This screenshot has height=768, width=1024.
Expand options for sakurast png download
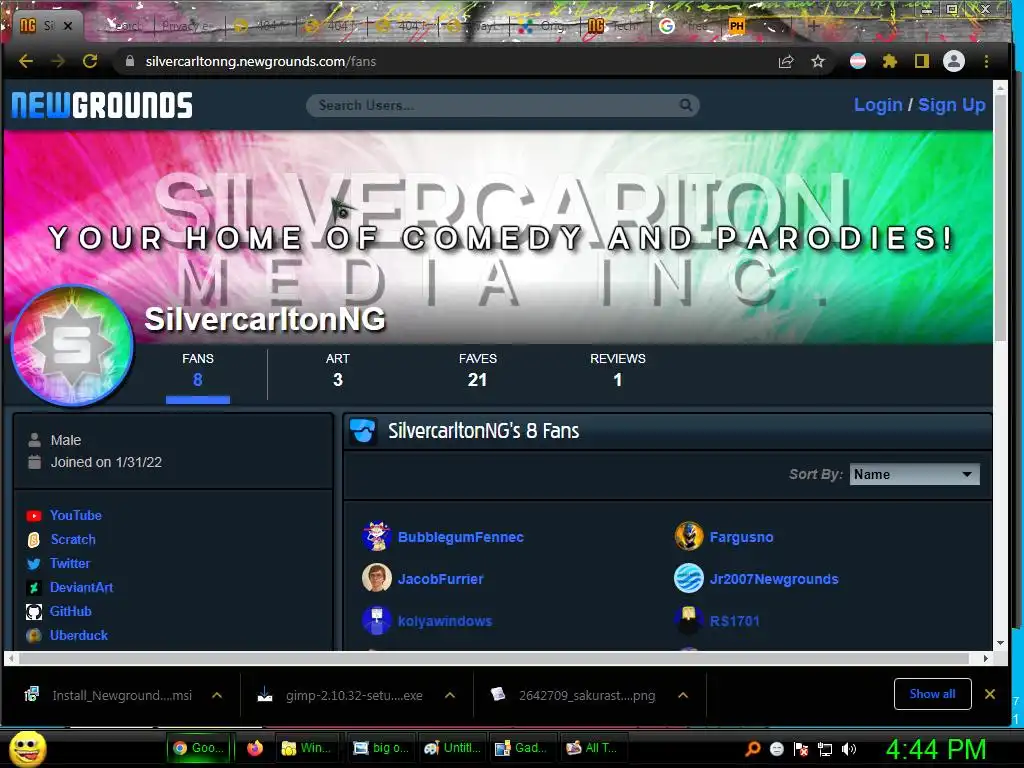click(x=683, y=696)
